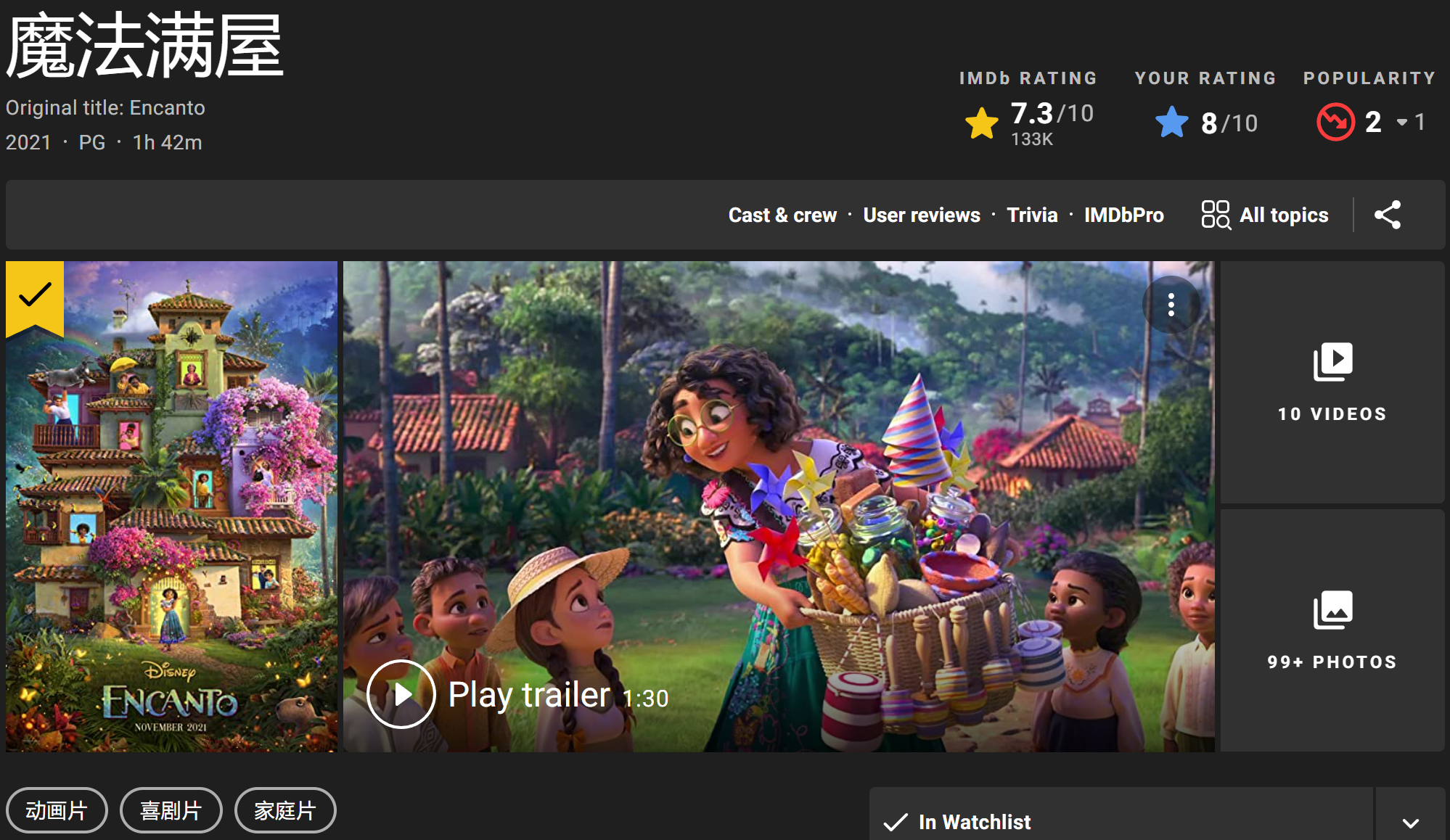Click the yellow IMDb rating star
The image size is (1450, 840).
click(982, 123)
